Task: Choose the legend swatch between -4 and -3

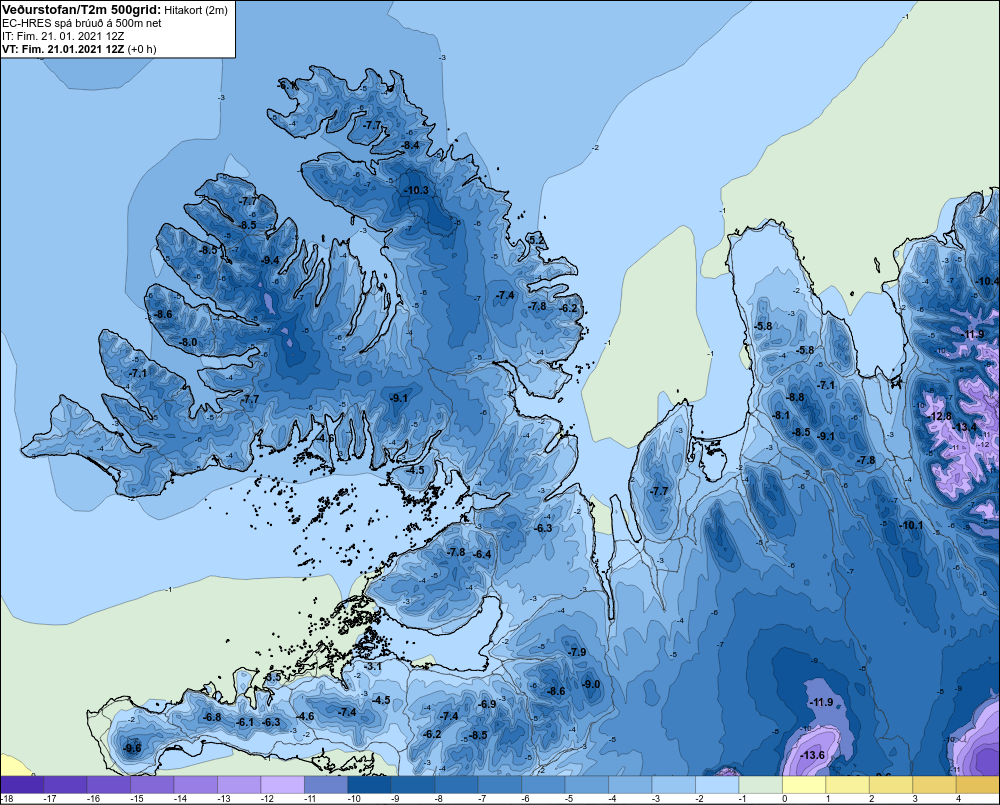Action: tap(630, 784)
